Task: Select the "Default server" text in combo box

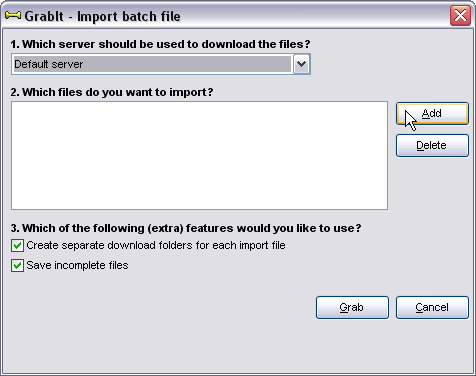Action: point(49,64)
